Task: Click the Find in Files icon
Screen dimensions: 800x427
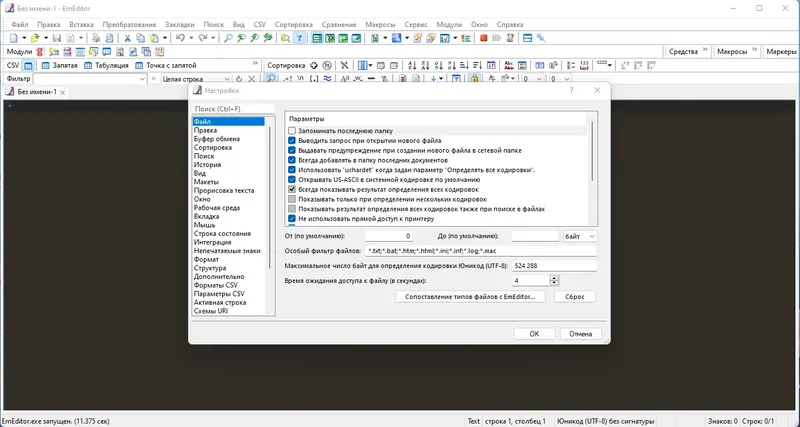Action: (285, 38)
